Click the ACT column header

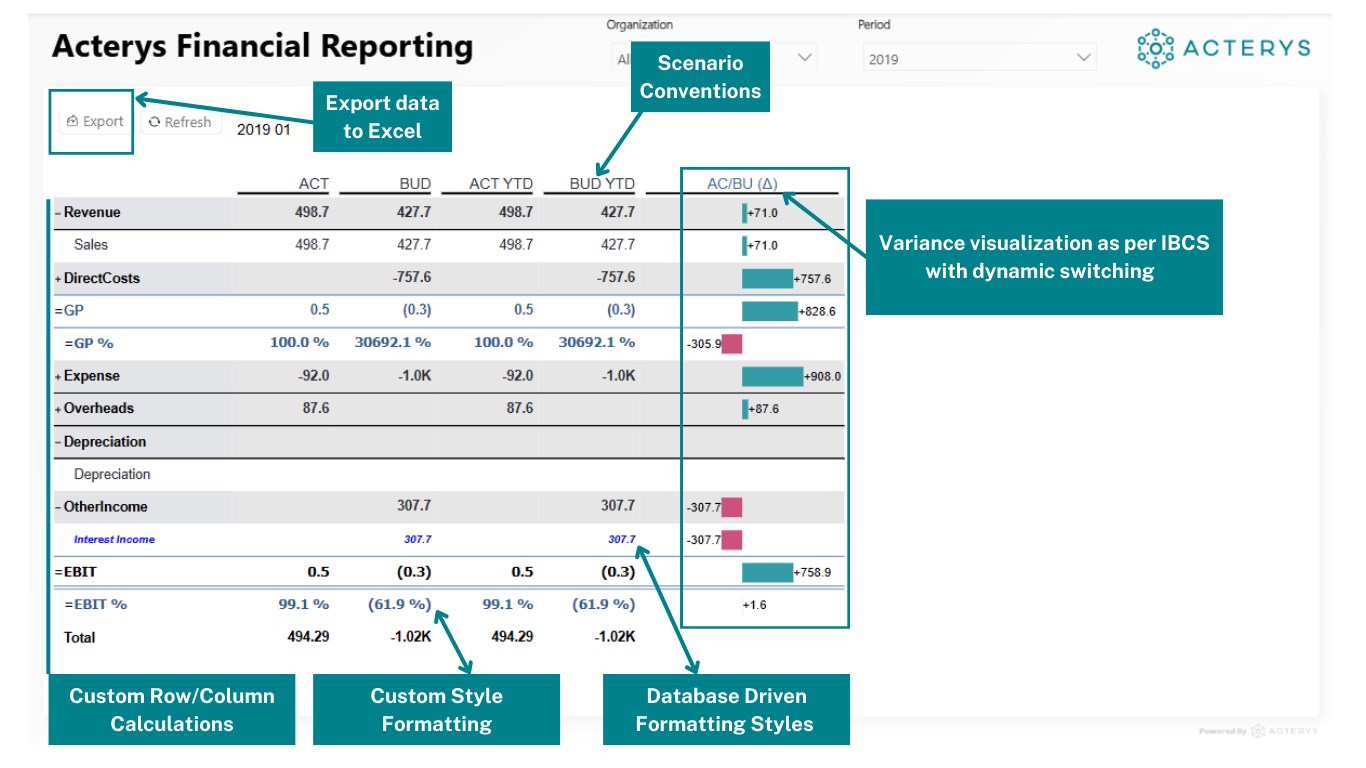314,184
